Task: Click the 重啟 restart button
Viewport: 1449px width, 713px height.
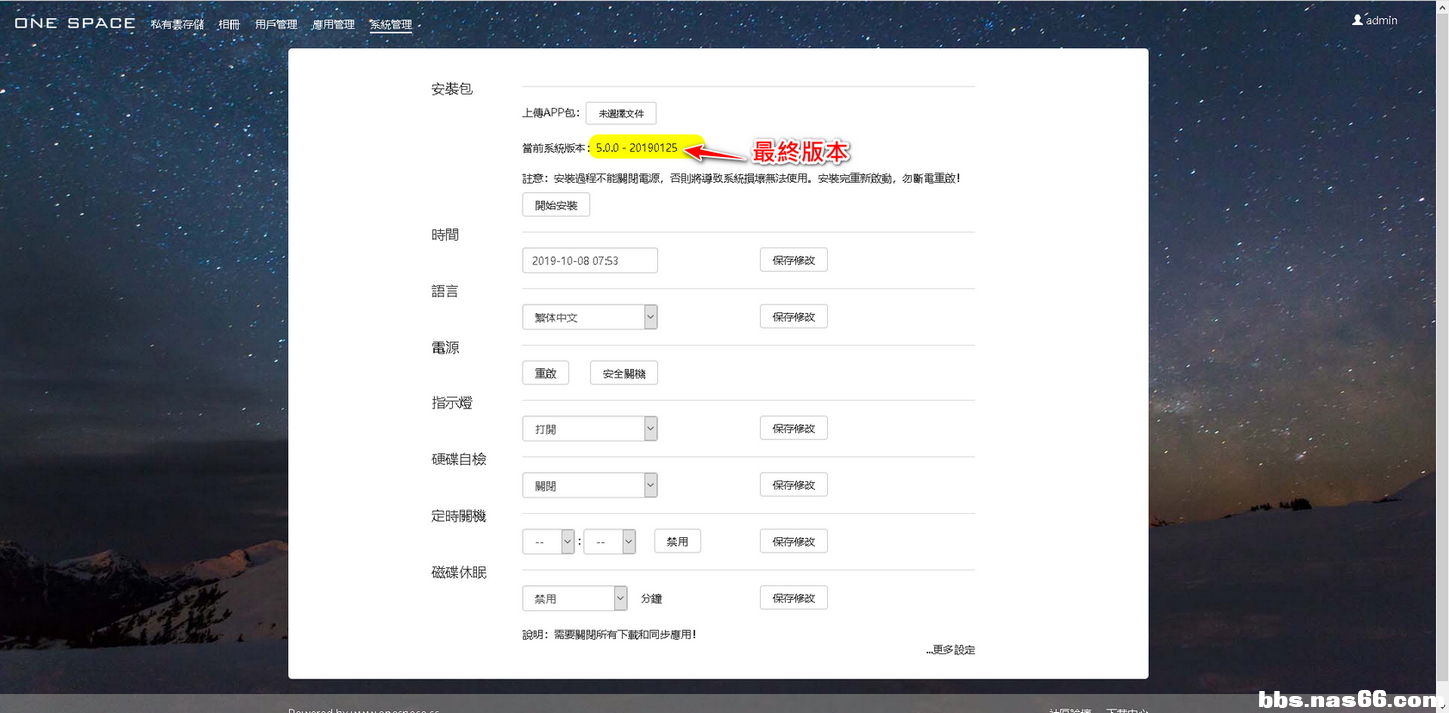Action: [x=545, y=373]
